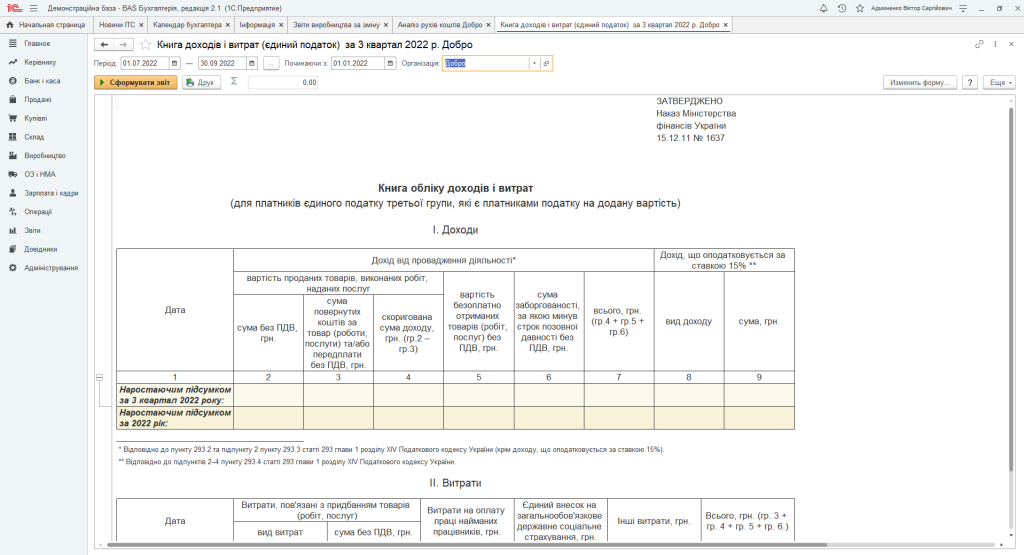Close the Інформація tab
1024x555 pixels.
pos(281,25)
